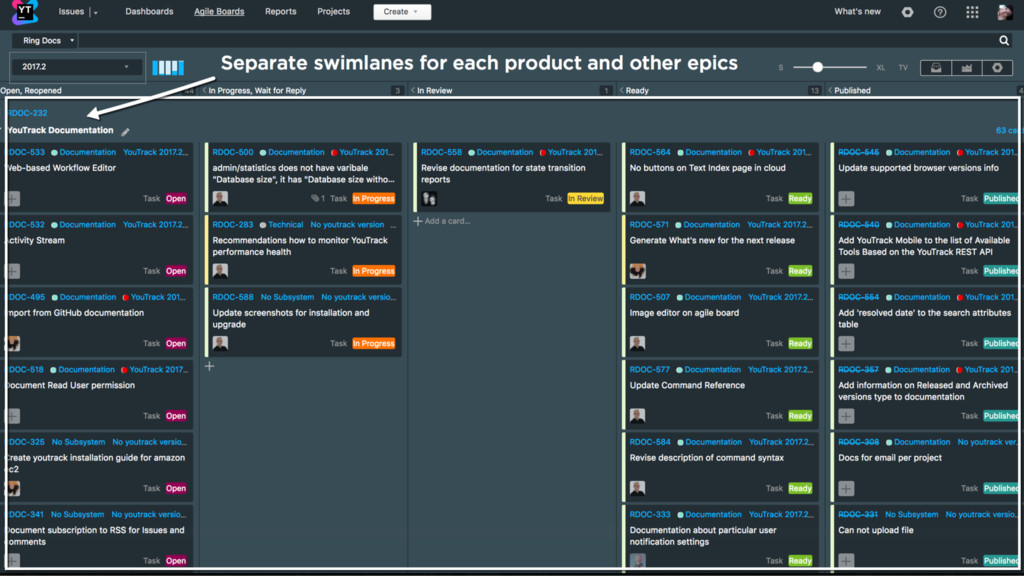Image resolution: width=1024 pixels, height=576 pixels.
Task: Click the search magnifier icon
Action: click(1004, 40)
